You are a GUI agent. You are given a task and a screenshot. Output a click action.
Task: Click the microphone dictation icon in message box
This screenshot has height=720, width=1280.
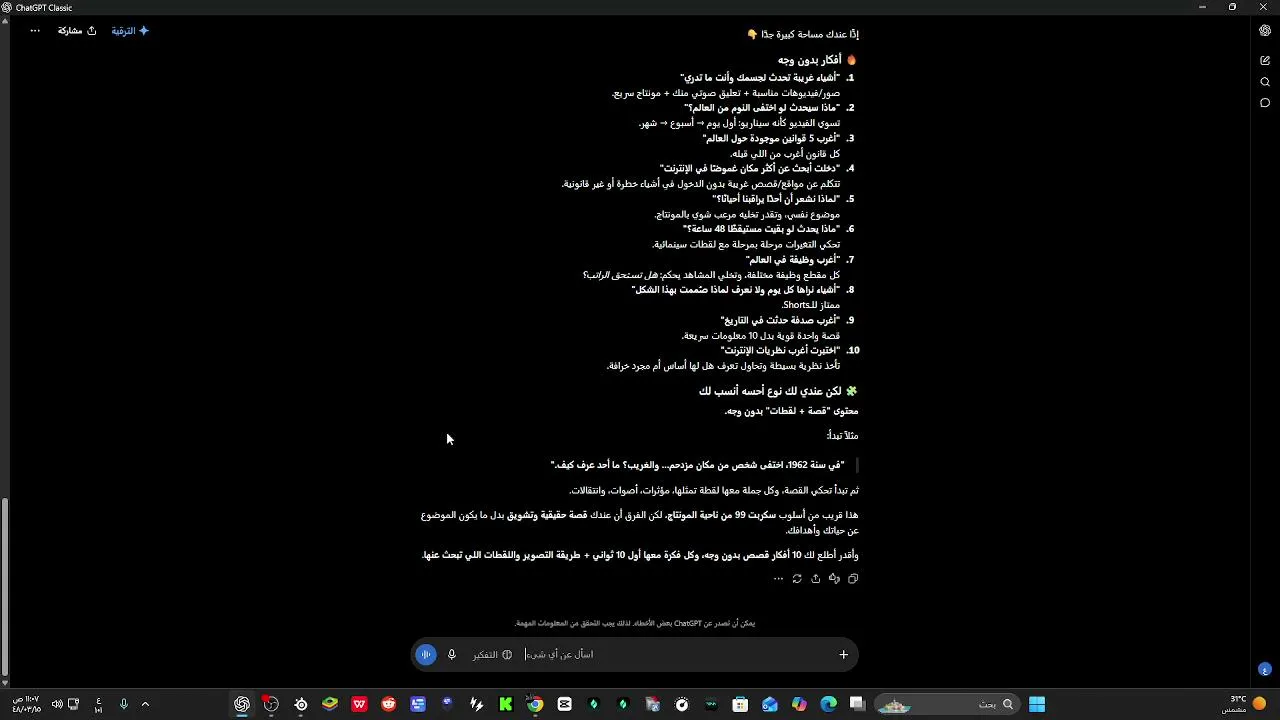tap(452, 654)
